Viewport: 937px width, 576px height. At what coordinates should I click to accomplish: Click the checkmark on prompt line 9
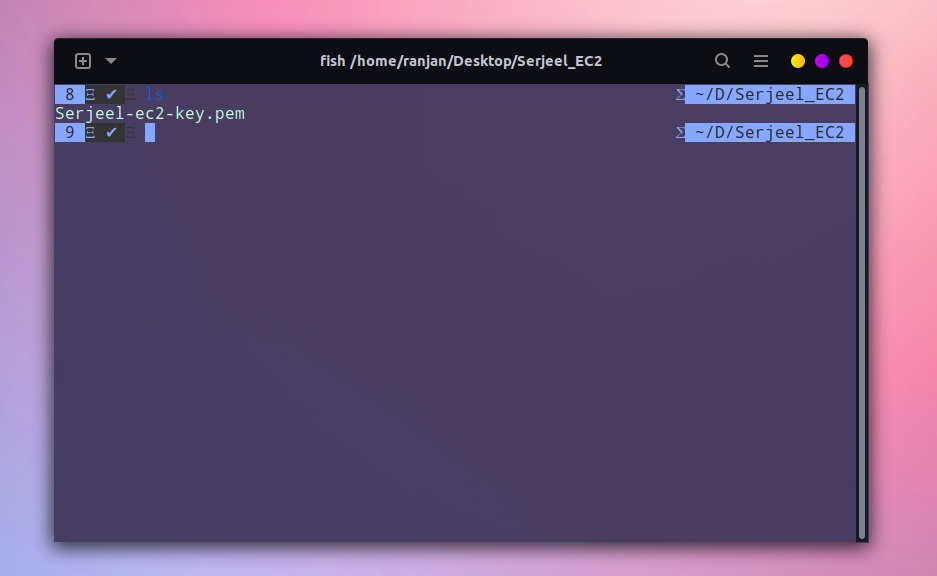tap(111, 133)
